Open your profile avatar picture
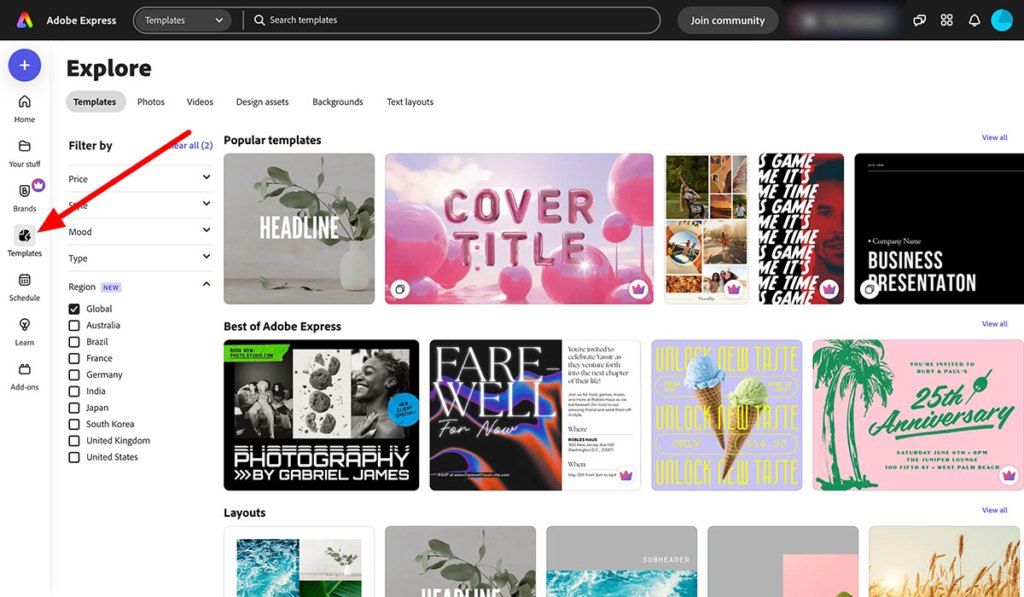 [1001, 19]
